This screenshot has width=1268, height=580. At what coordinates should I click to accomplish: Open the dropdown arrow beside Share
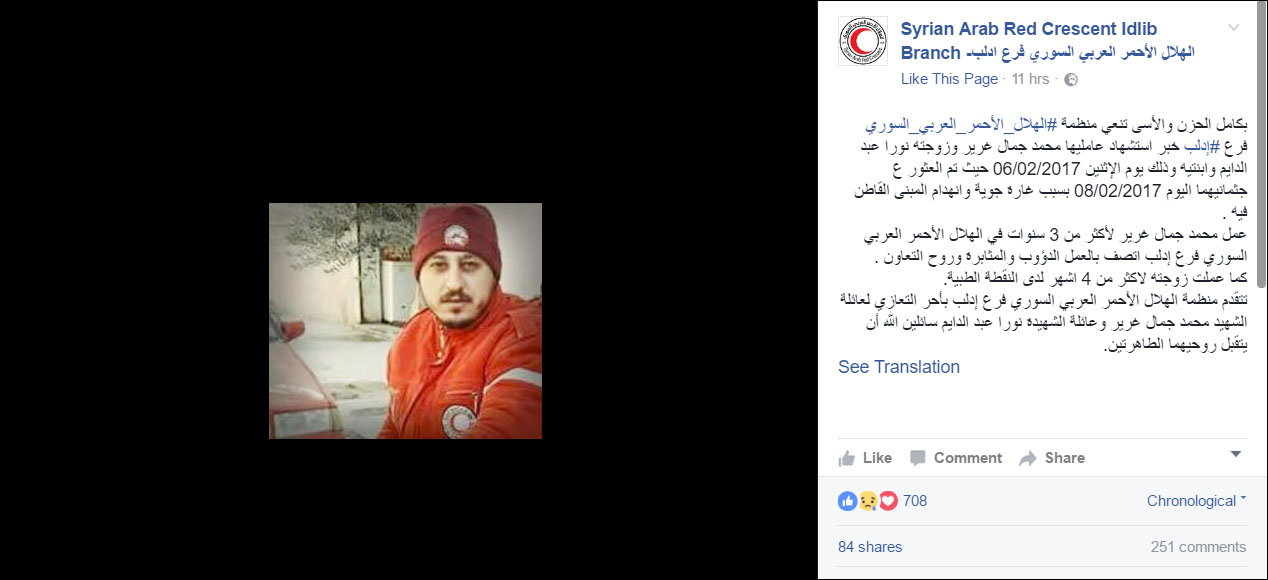point(1236,454)
